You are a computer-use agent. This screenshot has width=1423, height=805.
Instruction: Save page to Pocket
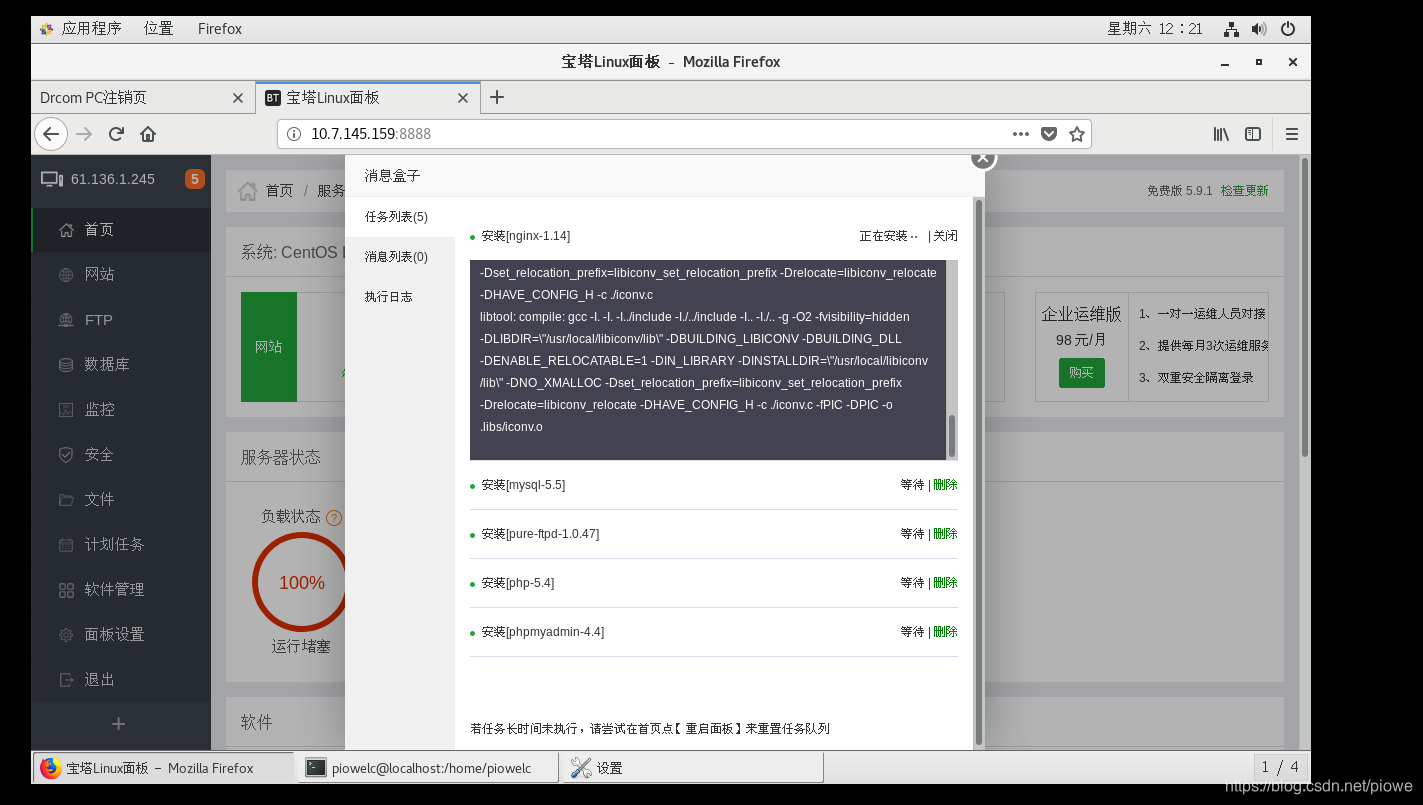tap(1049, 134)
